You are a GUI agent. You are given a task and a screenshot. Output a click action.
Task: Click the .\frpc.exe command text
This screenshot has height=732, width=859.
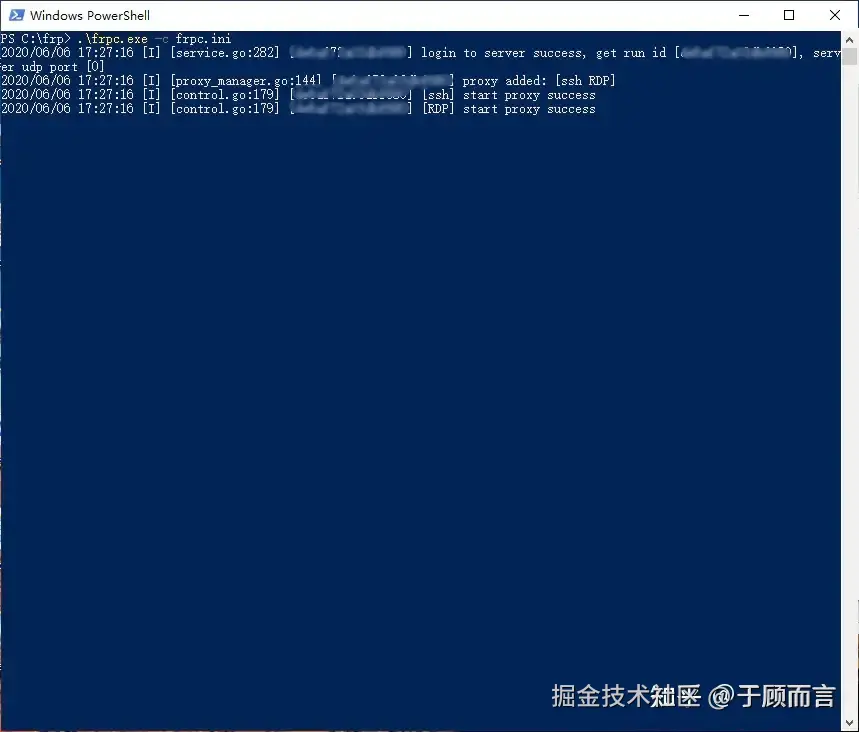point(112,39)
